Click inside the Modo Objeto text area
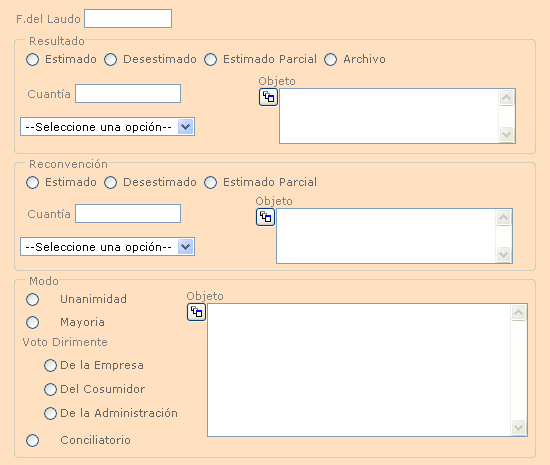Viewport: 550px width, 465px height. click(x=360, y=370)
